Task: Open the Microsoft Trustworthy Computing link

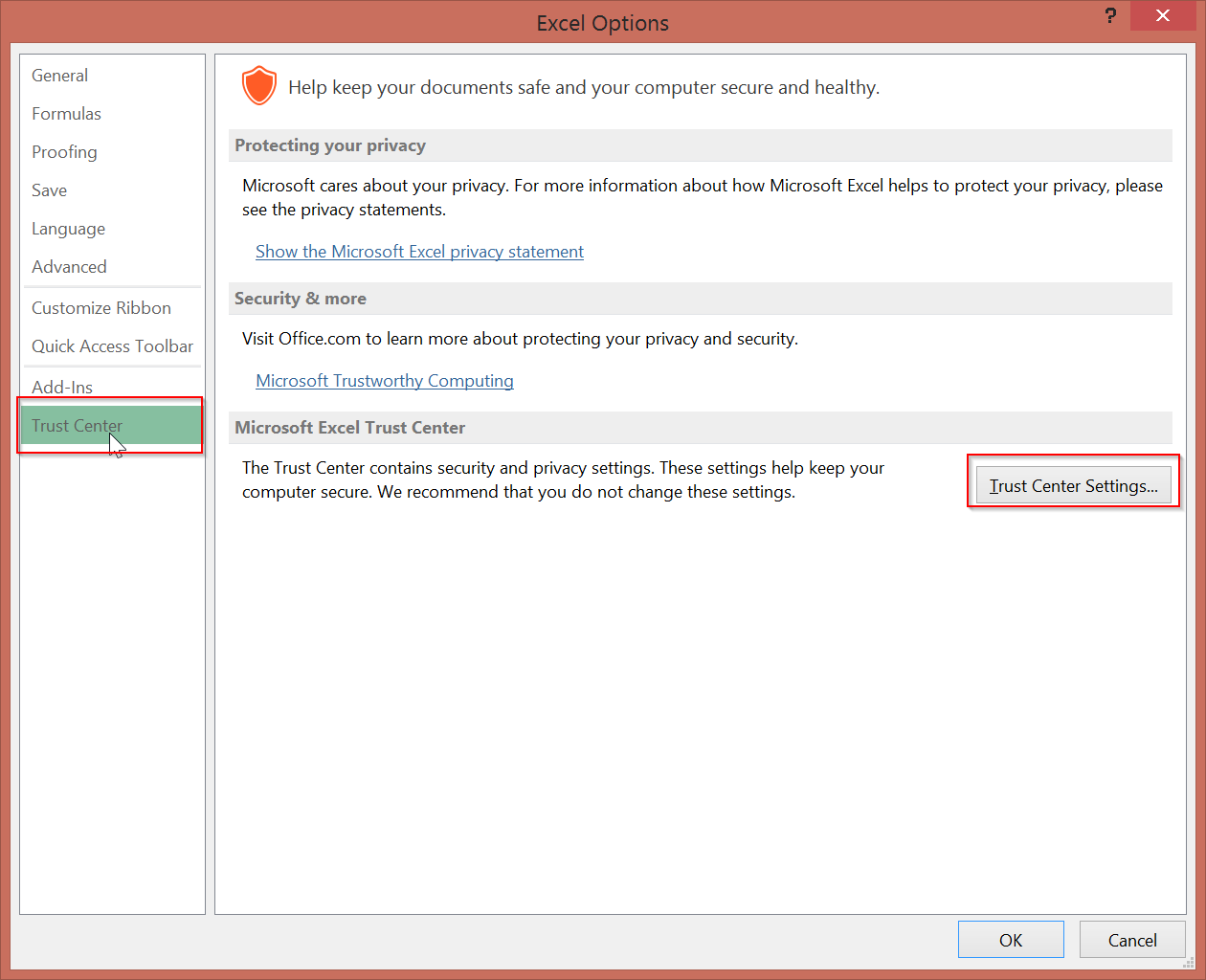Action: click(x=385, y=381)
